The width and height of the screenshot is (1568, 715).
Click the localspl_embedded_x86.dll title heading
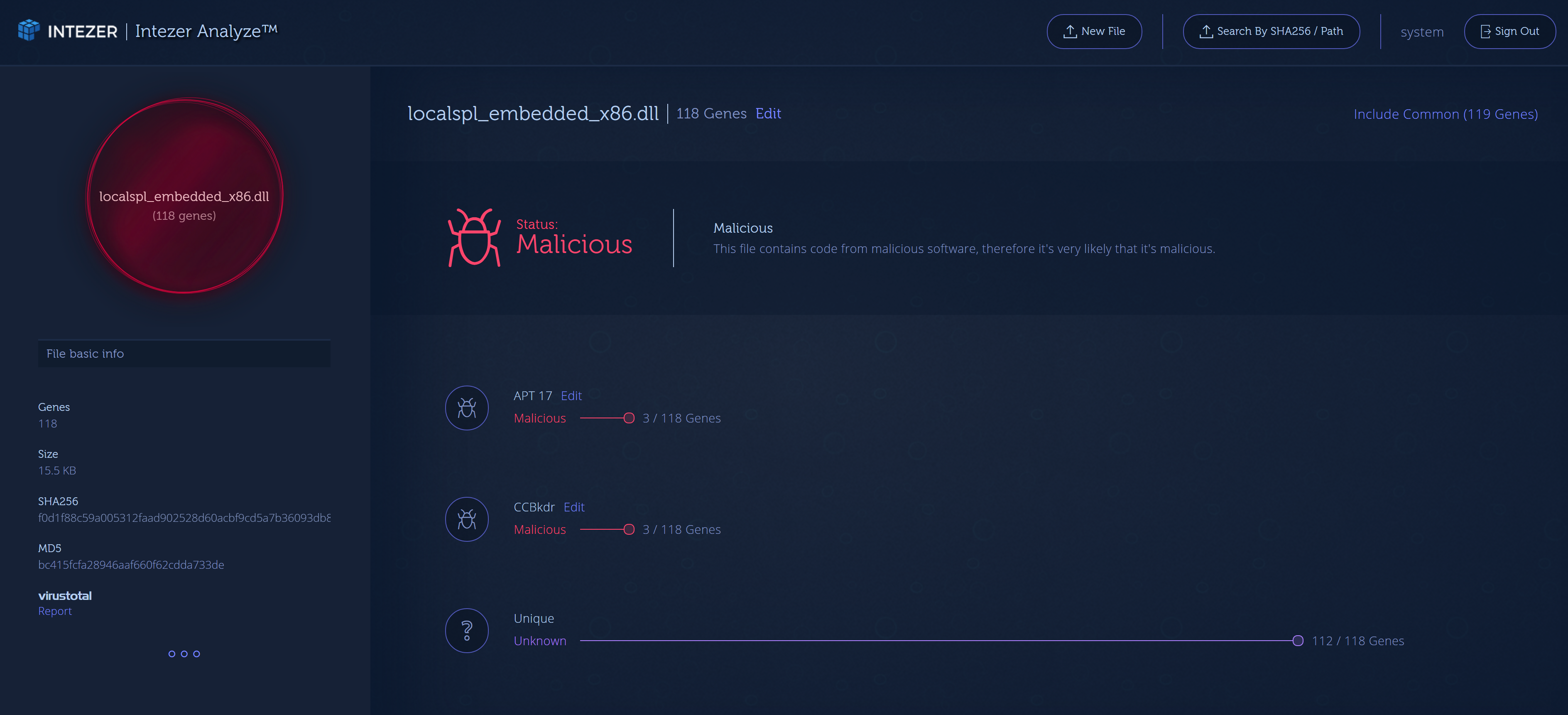coord(533,114)
